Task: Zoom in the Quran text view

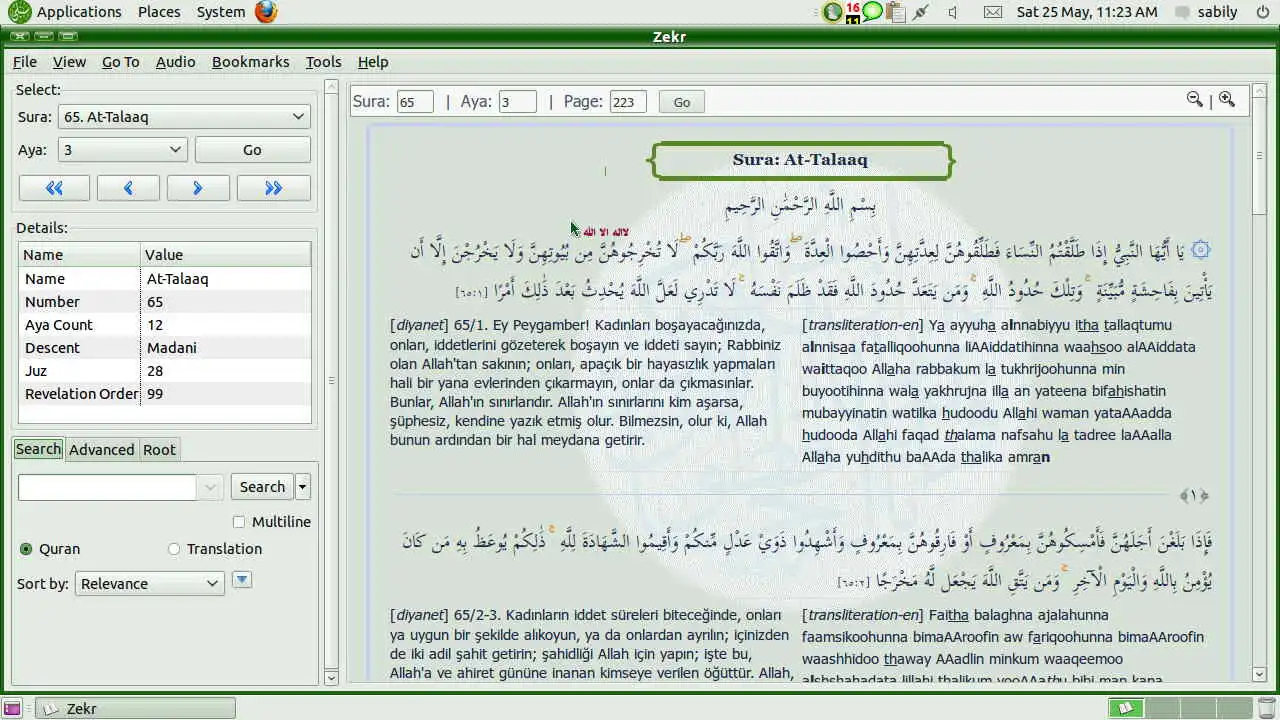Action: 1227,99
